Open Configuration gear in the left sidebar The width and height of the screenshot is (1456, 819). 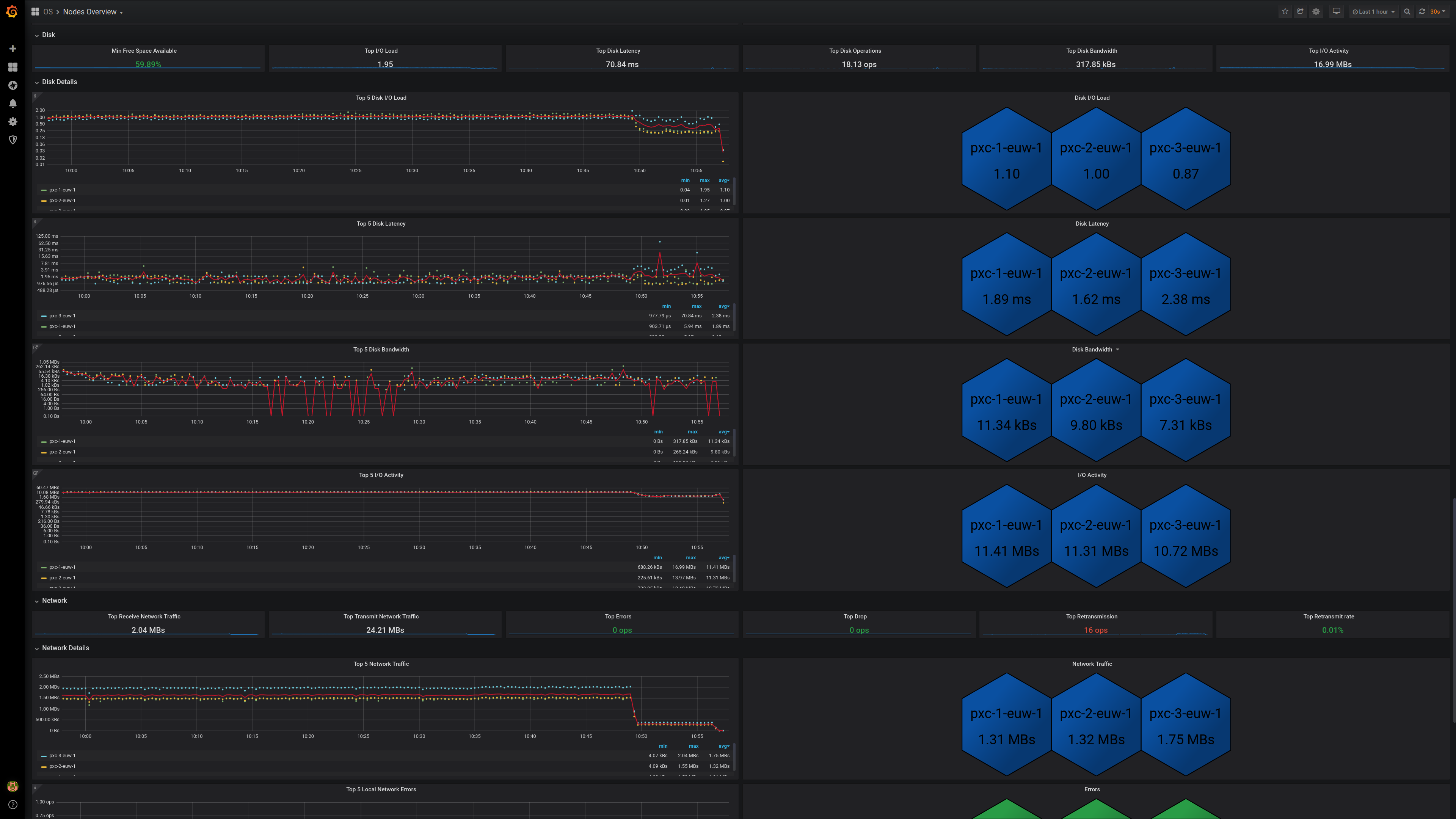[13, 121]
